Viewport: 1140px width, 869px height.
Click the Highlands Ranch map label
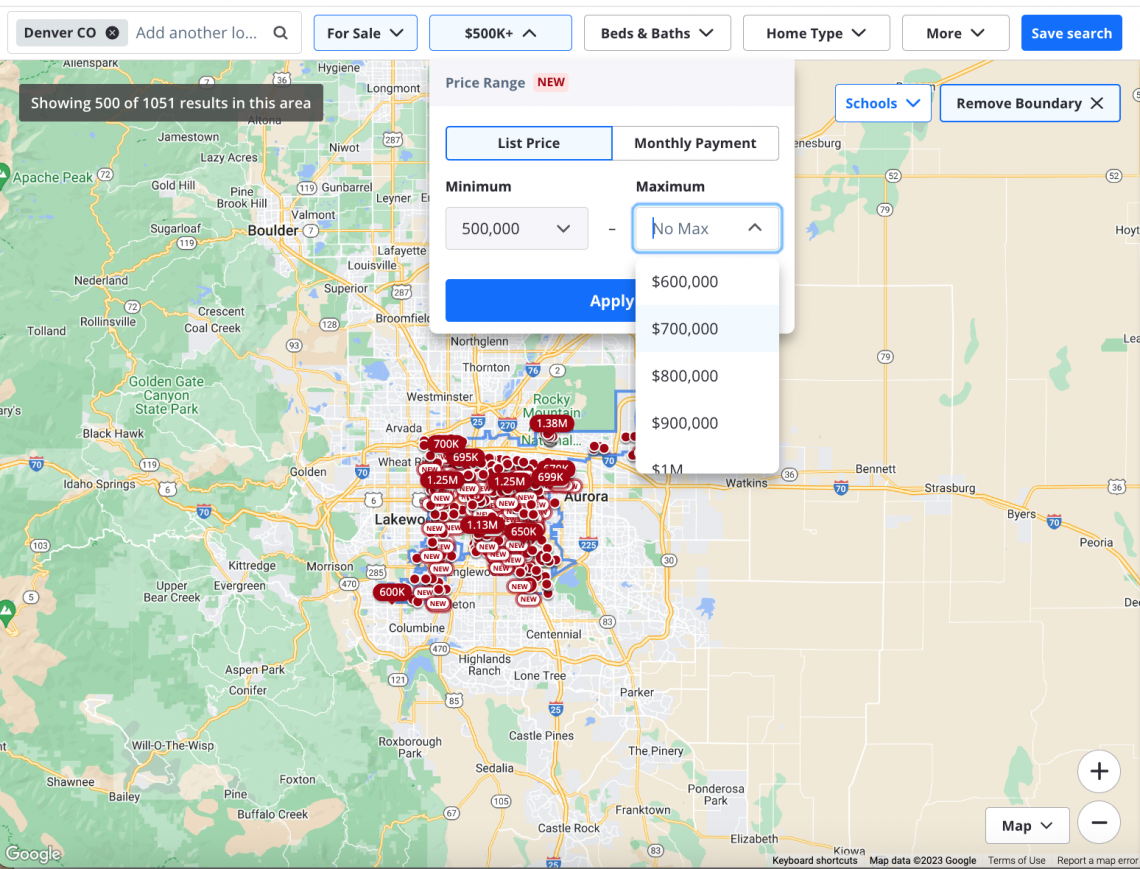(484, 665)
